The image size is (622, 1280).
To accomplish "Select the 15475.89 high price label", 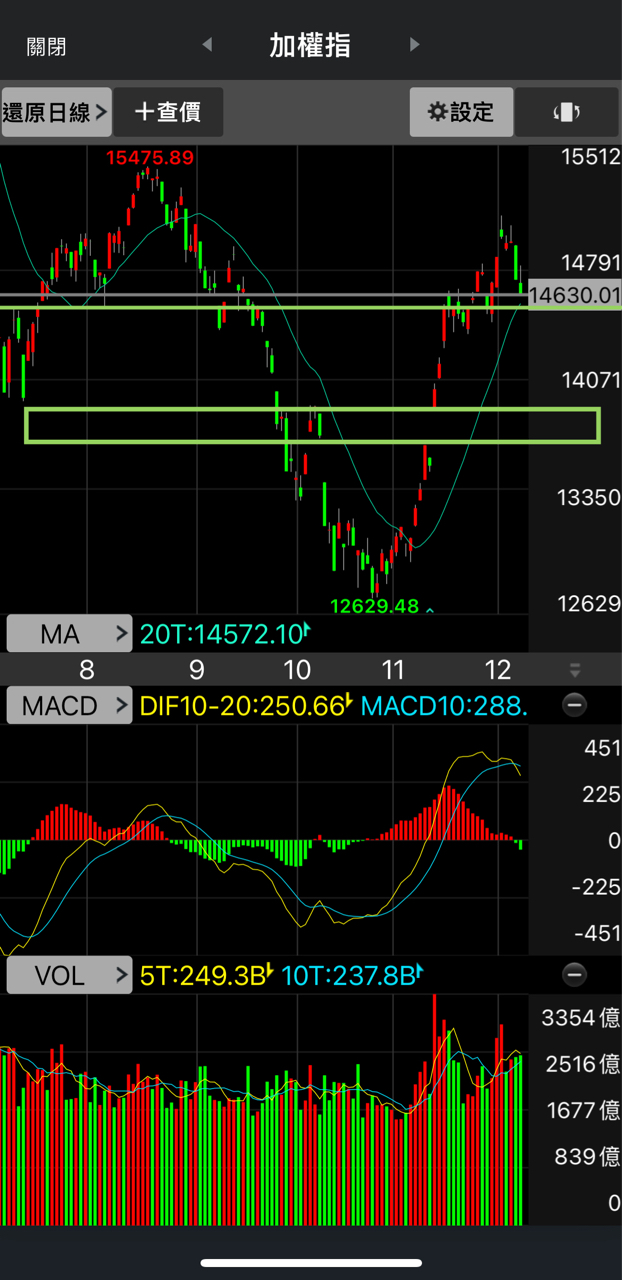I will [150, 157].
